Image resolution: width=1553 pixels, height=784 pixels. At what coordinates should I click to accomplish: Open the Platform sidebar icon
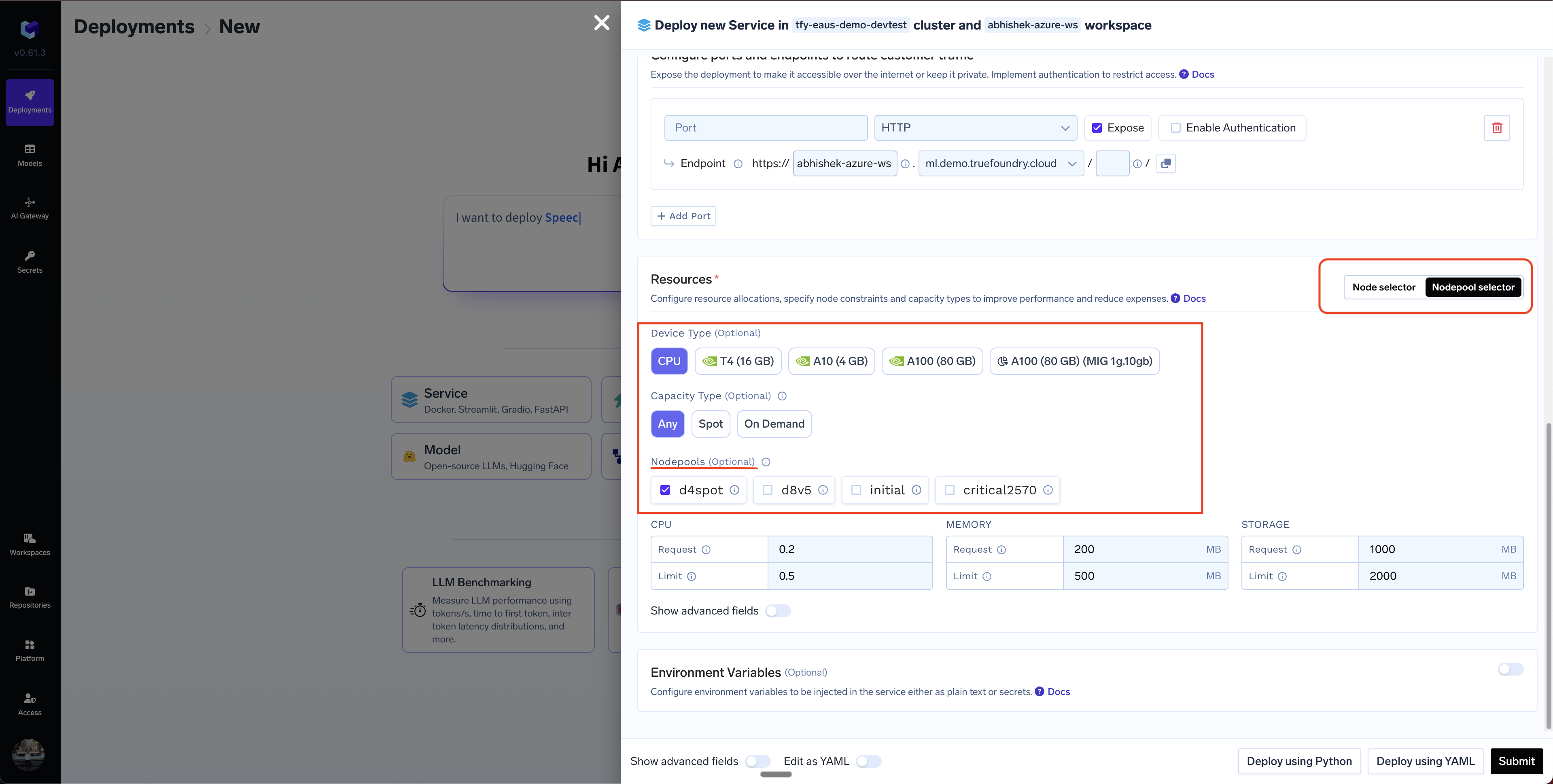(x=30, y=650)
